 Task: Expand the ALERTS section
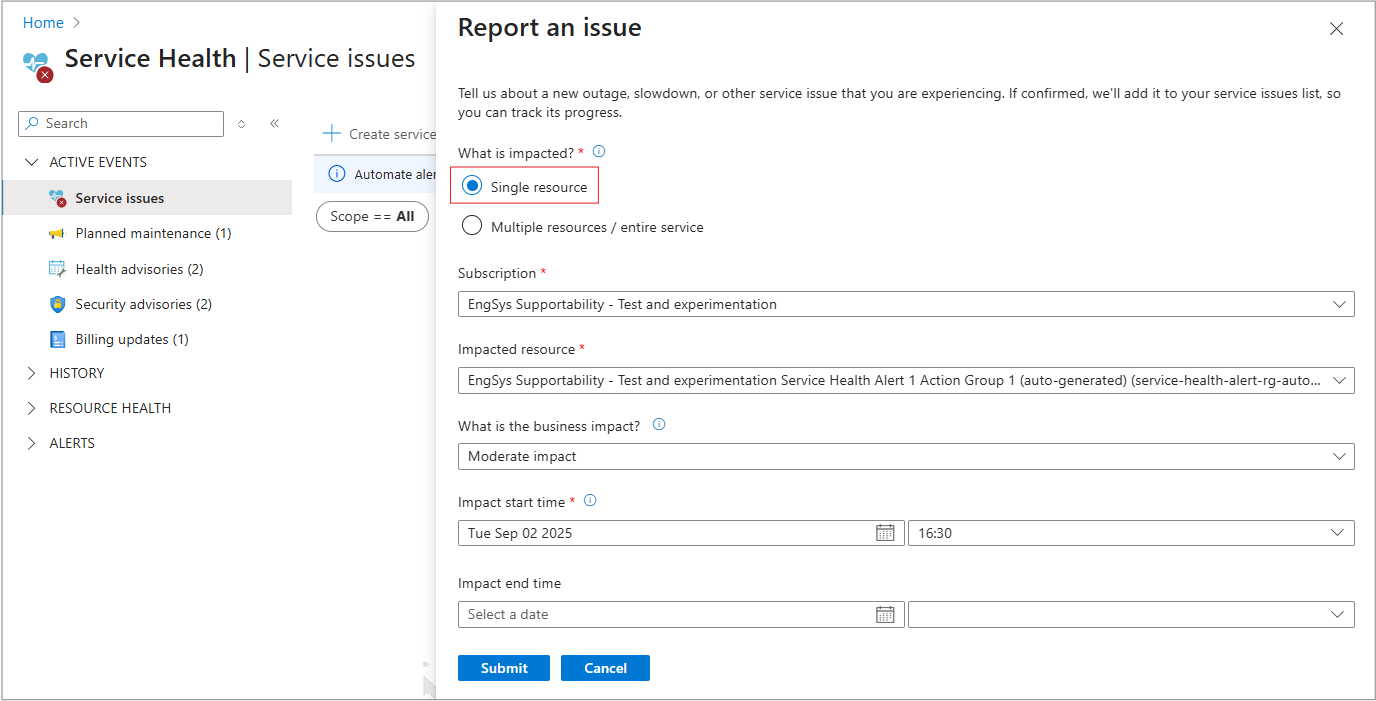(32, 443)
